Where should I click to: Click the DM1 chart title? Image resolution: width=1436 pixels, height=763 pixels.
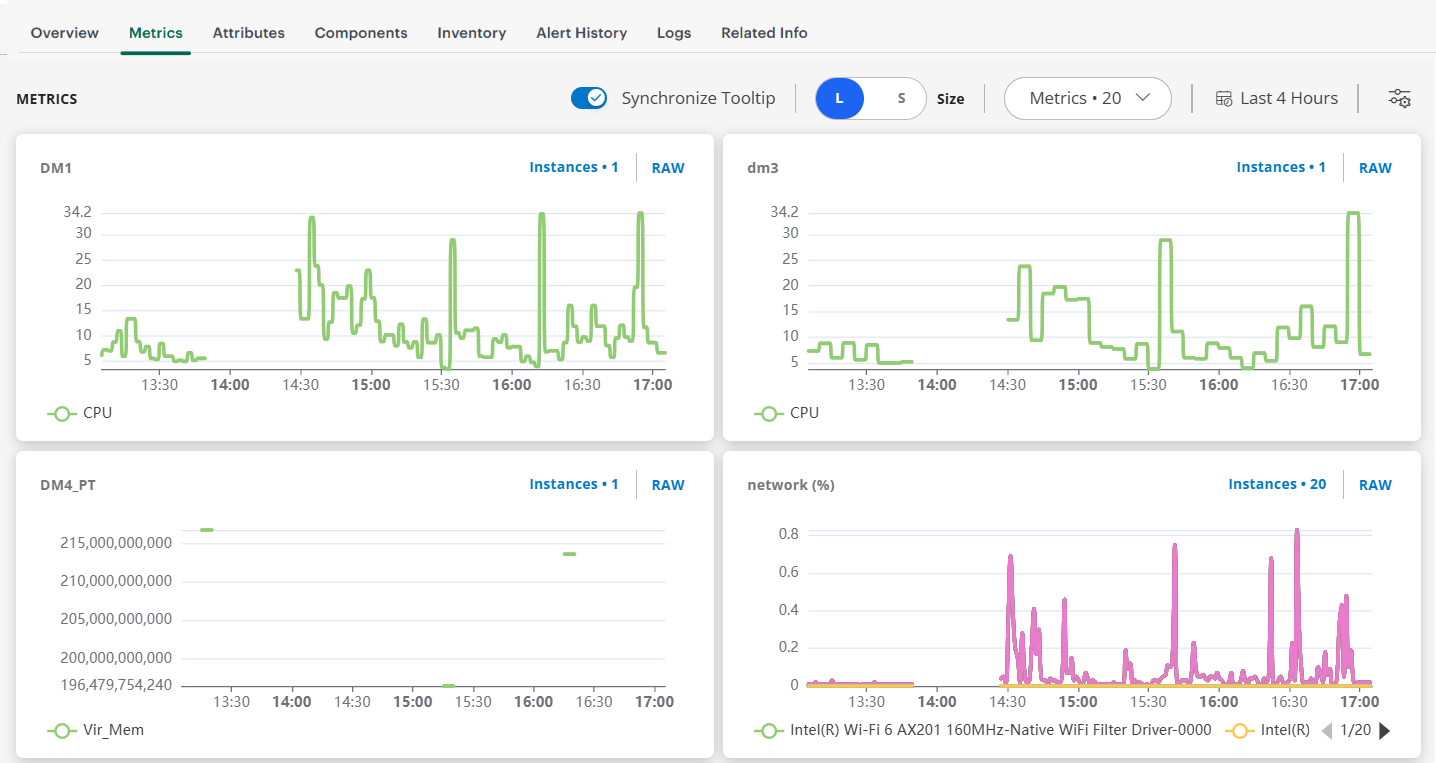coord(56,168)
